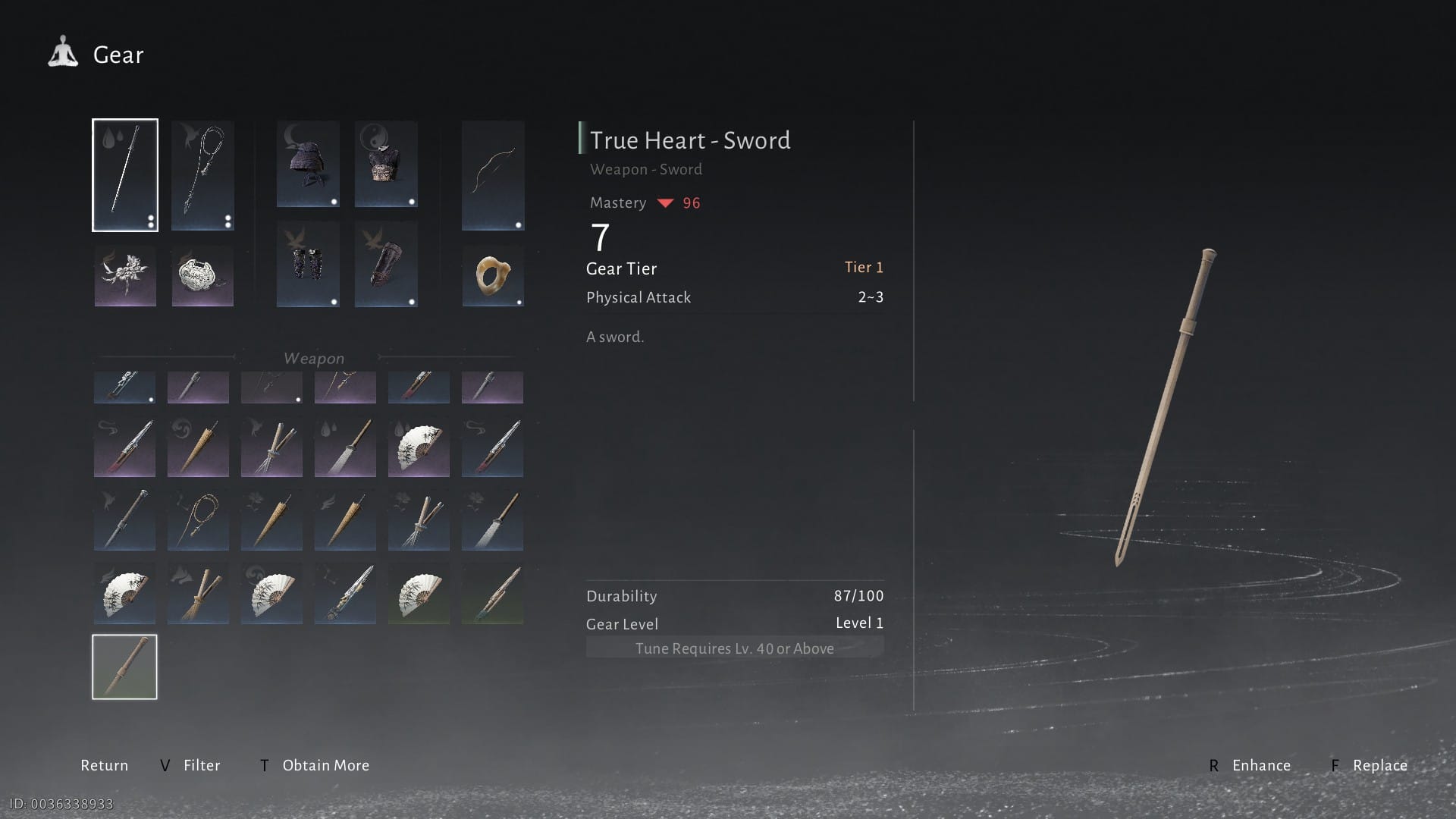Pick the white fan in the purple inventory row
1456x819 pixels.
419,447
